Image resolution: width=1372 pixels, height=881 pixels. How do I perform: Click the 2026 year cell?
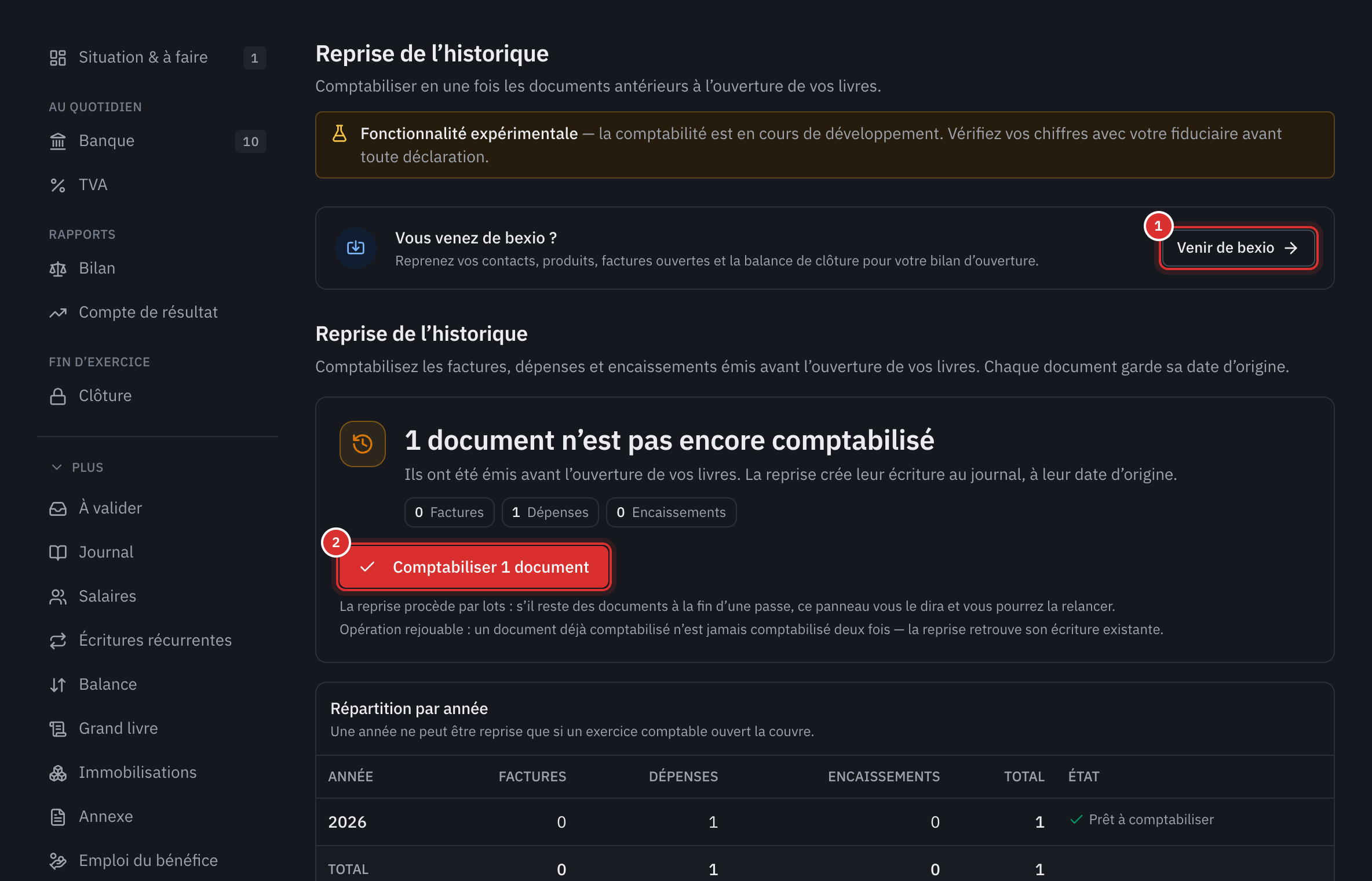[348, 822]
